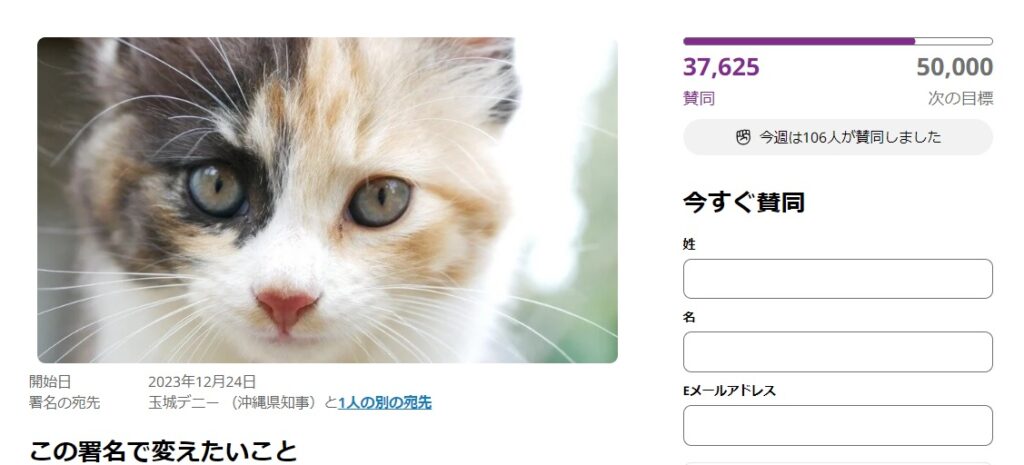The image size is (1024, 465).
Task: Select the 今週は106人が賛同しました banner text
Action: click(850, 138)
